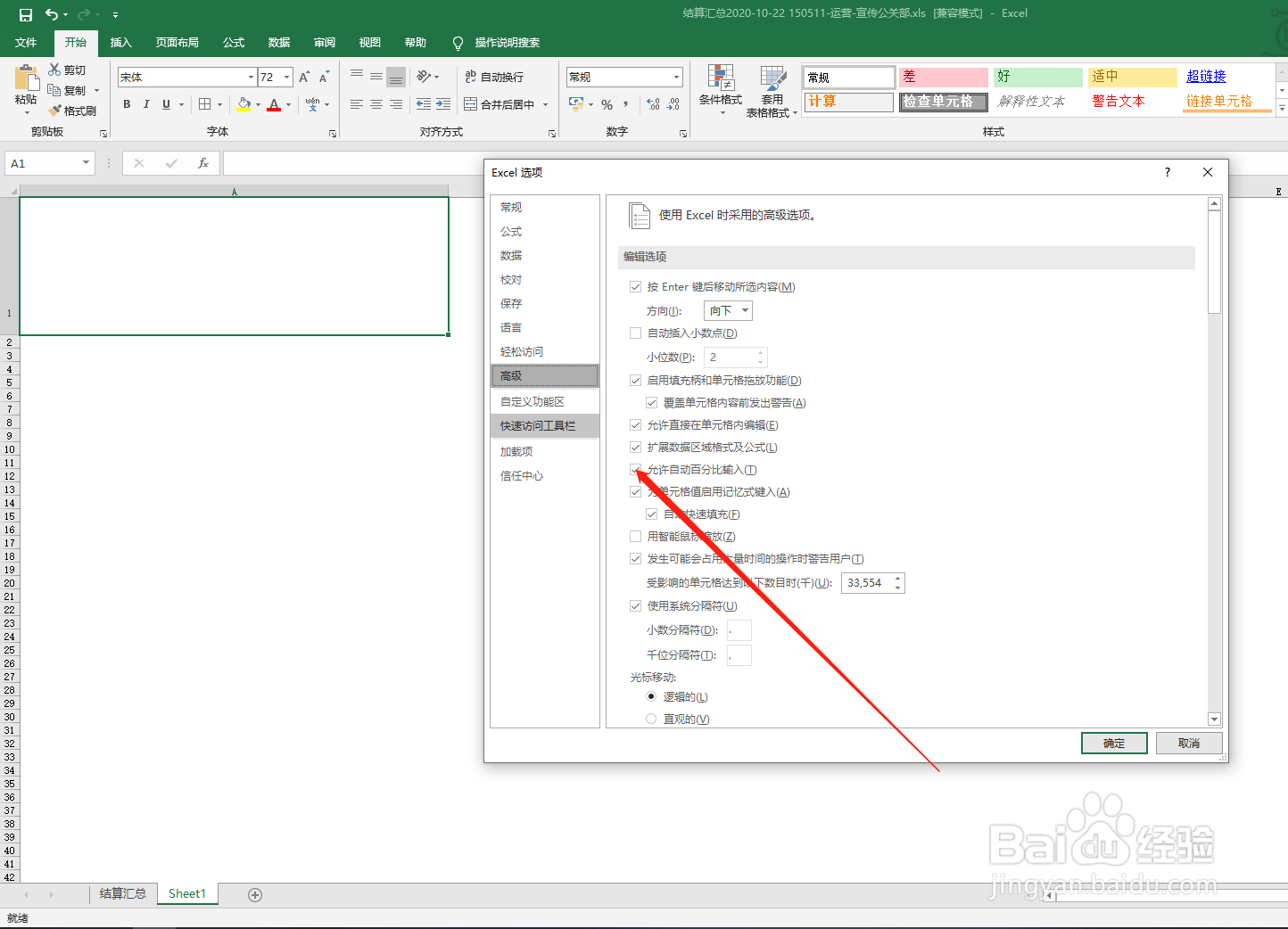Click the Paste icon in clipboard group
The image size is (1288, 929).
pos(27,78)
